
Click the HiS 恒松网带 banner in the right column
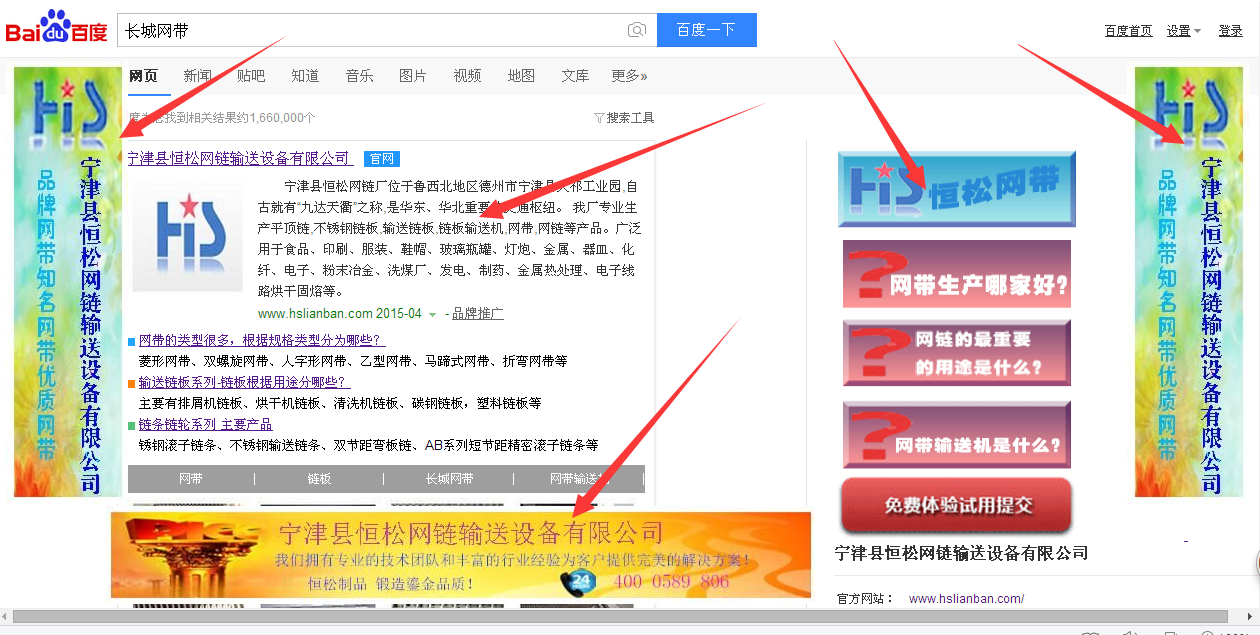click(x=957, y=190)
